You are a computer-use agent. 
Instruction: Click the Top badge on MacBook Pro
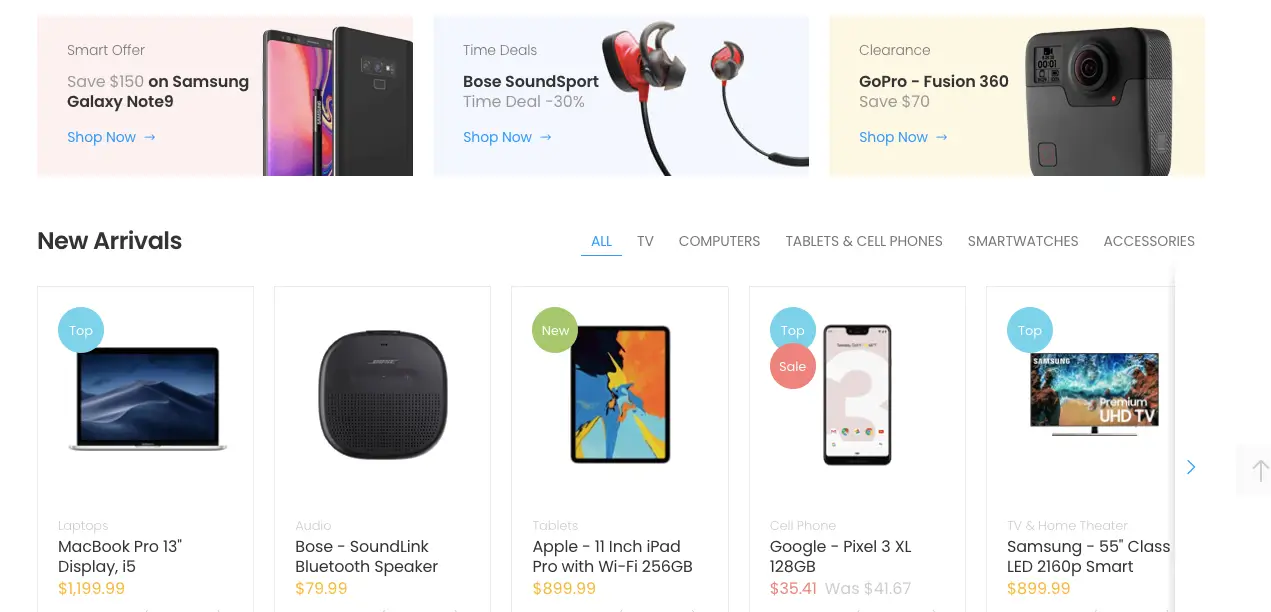coord(81,330)
